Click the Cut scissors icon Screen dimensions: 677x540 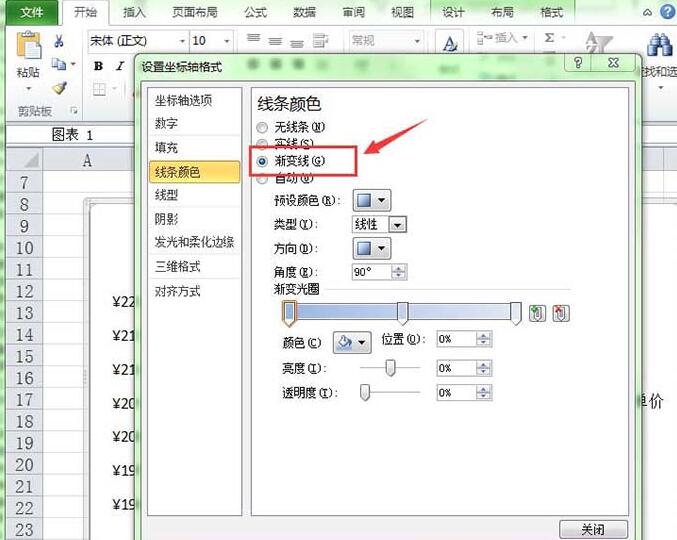coord(59,41)
